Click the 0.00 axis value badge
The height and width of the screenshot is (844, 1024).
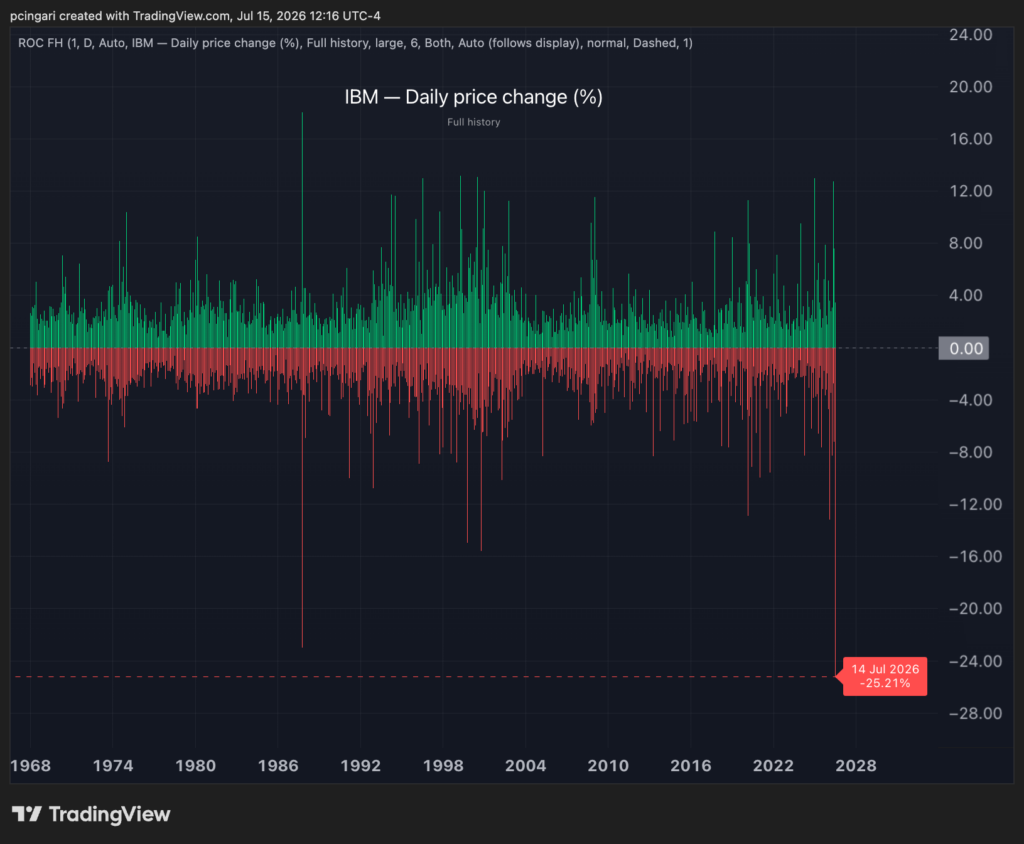tap(964, 348)
